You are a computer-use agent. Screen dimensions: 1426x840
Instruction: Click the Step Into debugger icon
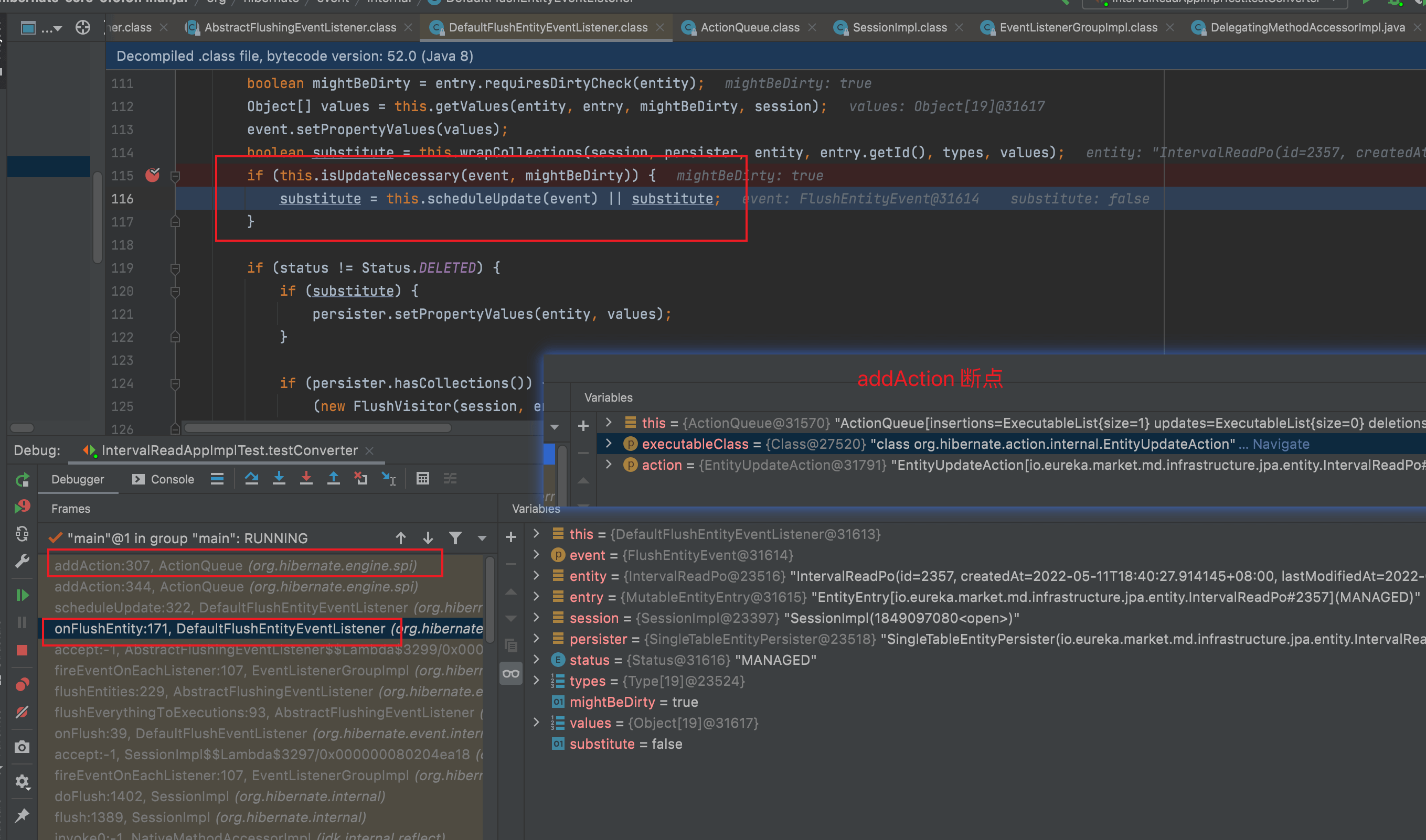click(279, 479)
